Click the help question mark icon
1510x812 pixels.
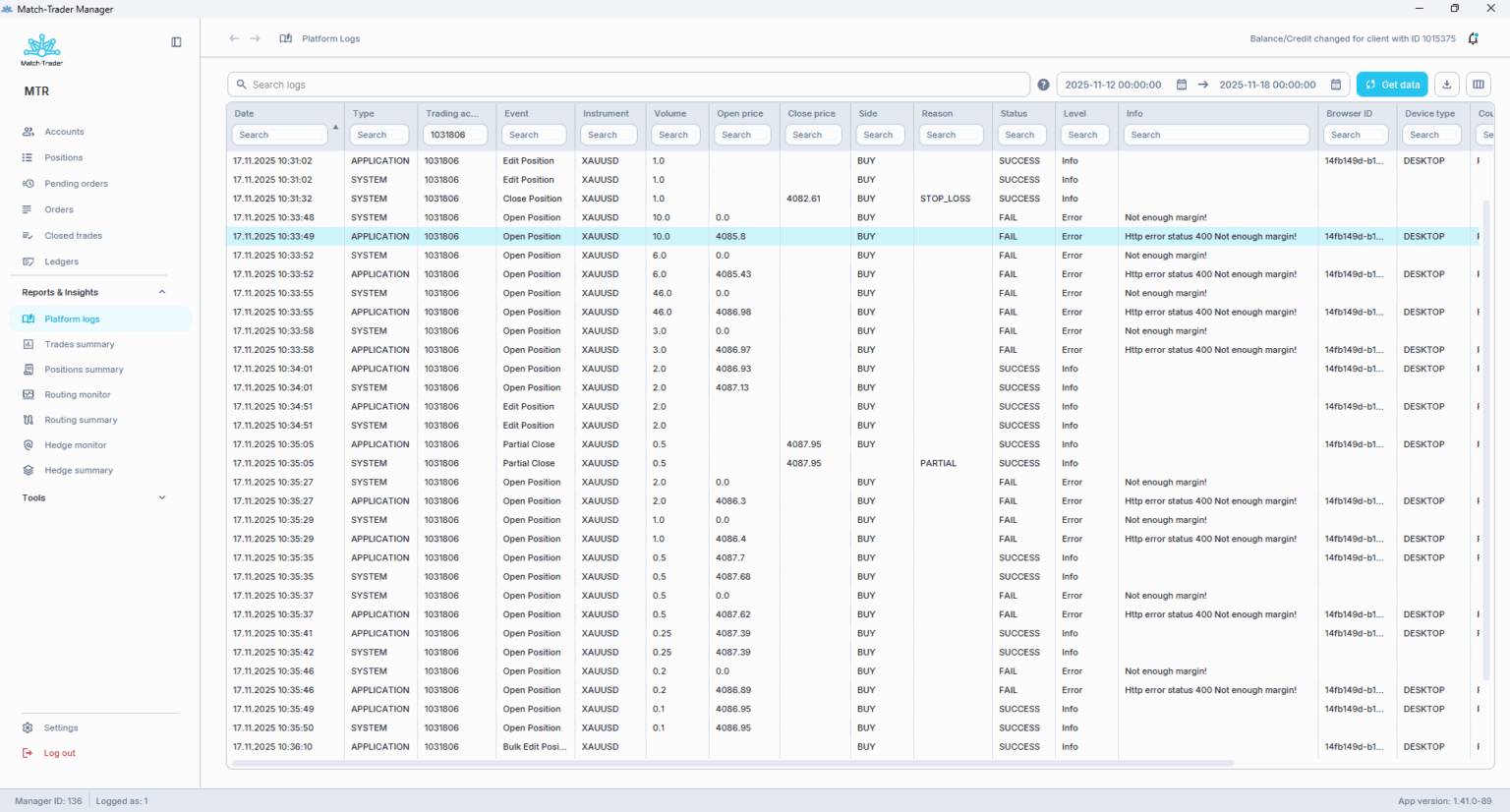click(x=1043, y=85)
